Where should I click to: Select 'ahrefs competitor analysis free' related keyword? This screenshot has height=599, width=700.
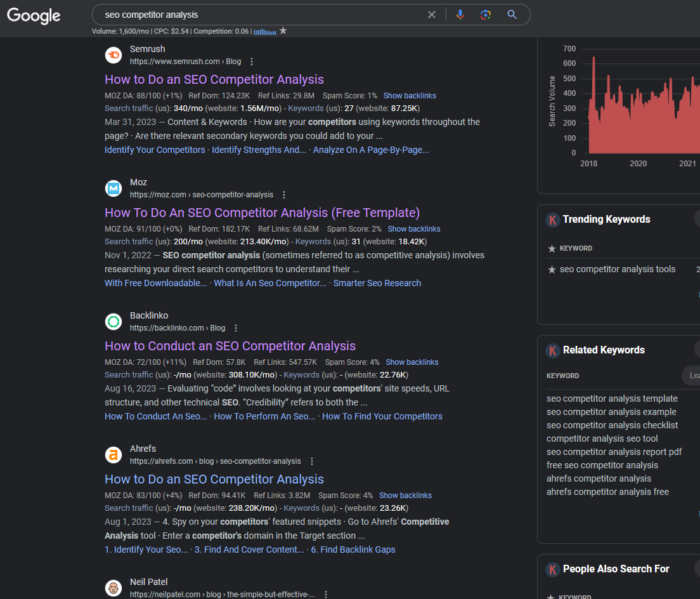(x=608, y=492)
